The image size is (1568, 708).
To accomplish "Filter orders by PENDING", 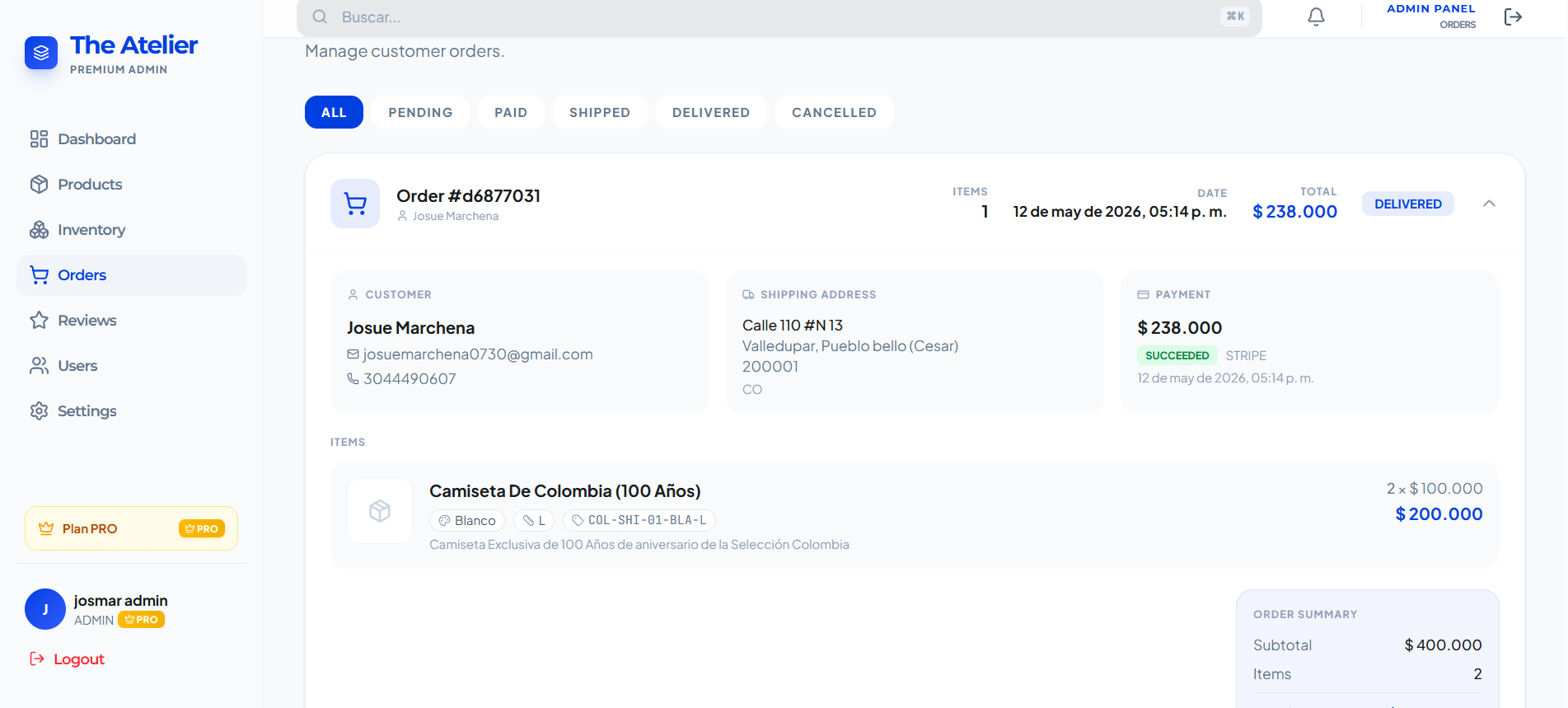I will (x=420, y=112).
